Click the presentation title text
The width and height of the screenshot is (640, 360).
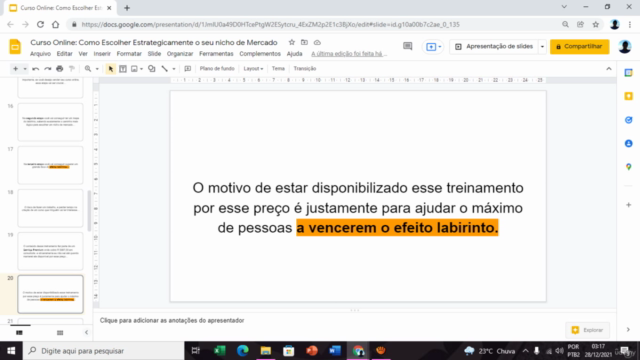pyautogui.click(x=154, y=42)
